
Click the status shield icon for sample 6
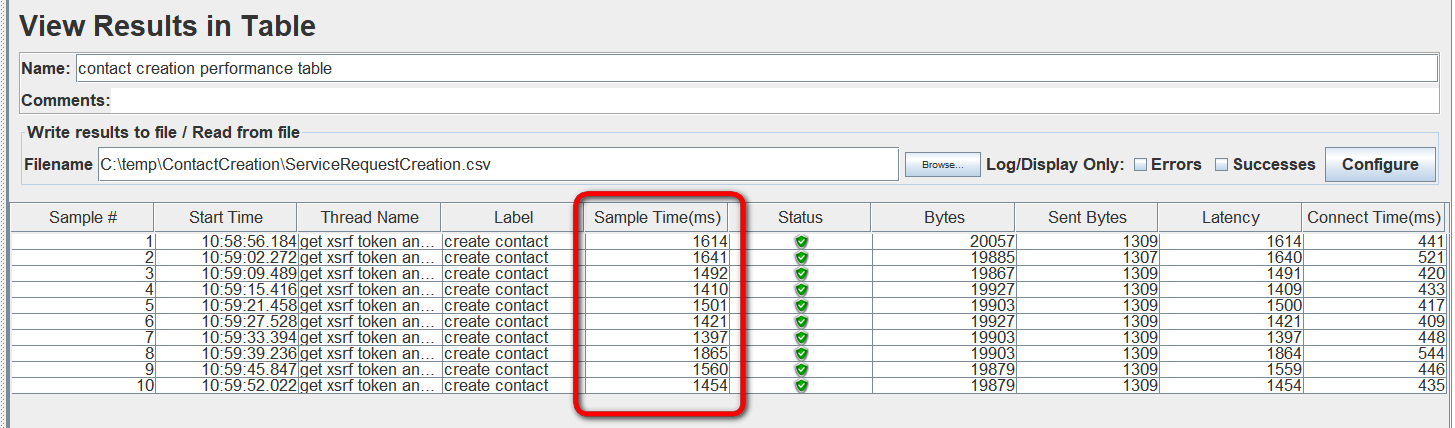[x=801, y=322]
